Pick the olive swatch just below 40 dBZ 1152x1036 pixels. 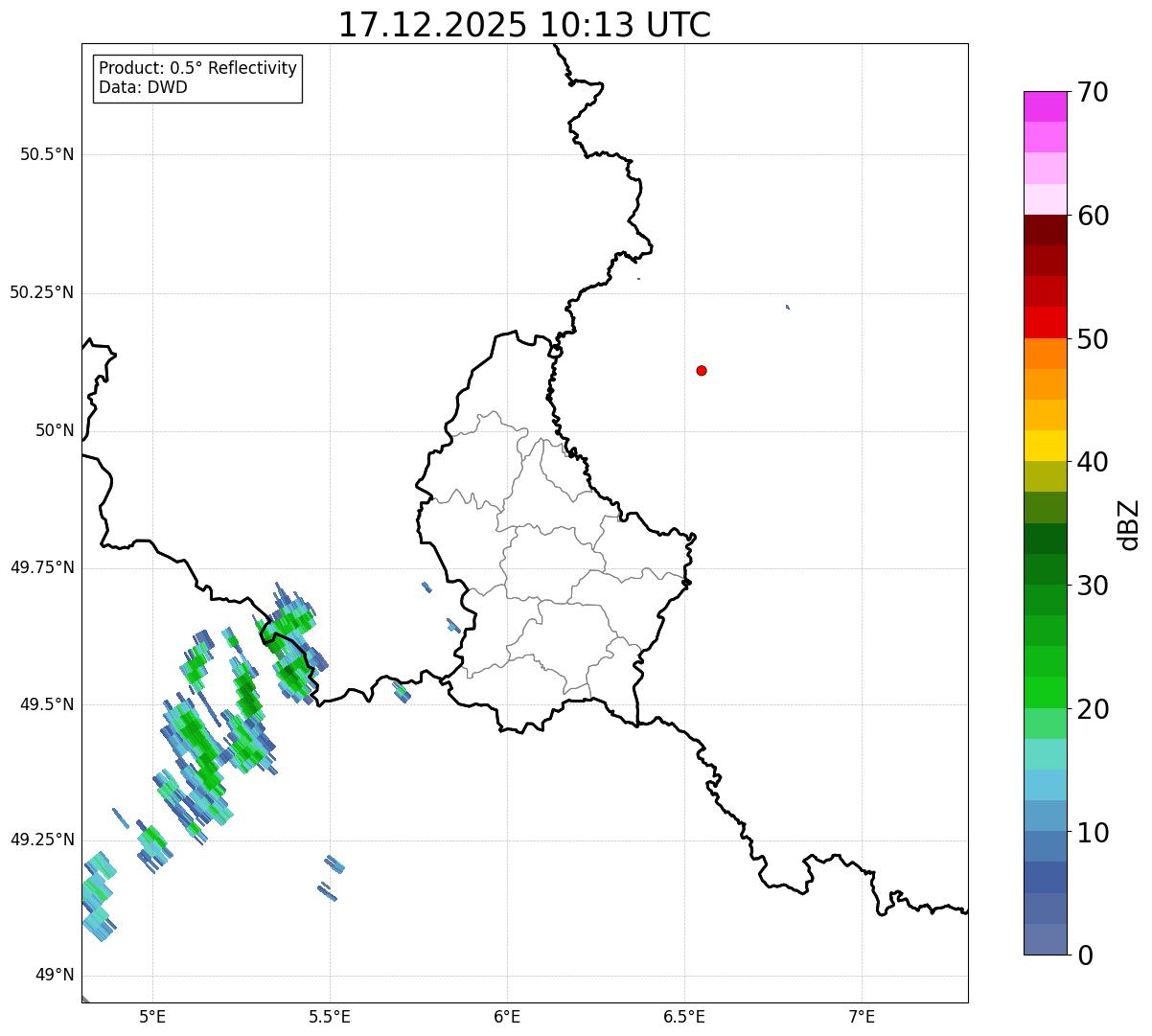click(1045, 476)
